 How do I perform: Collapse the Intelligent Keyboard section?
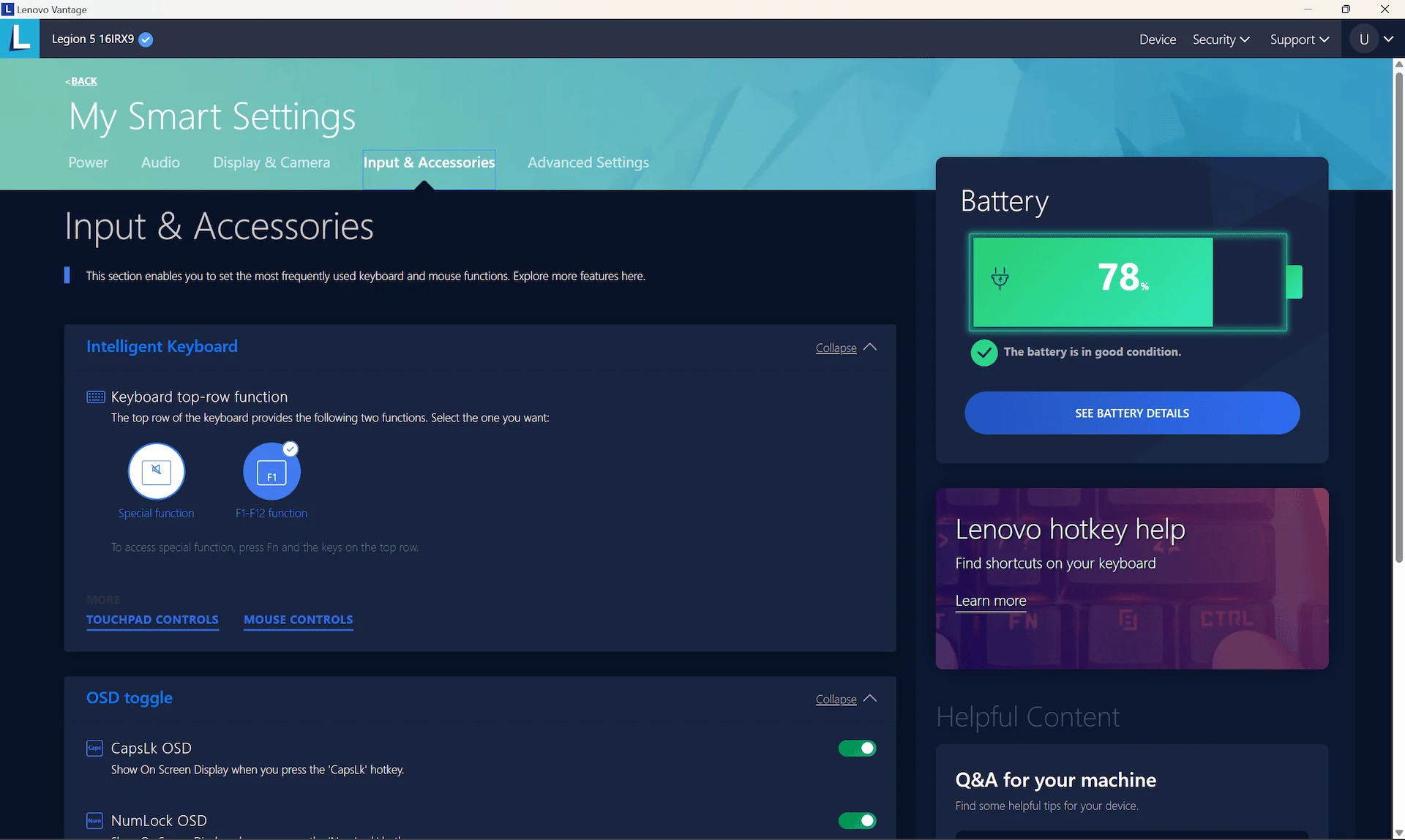tap(846, 348)
